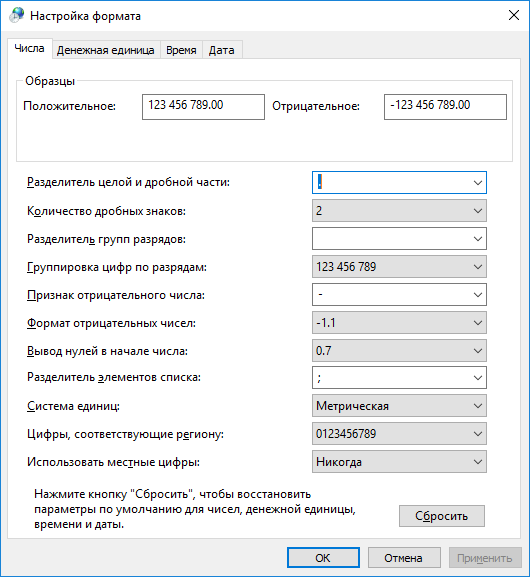The width and height of the screenshot is (530, 577).
Task: Click label Разделитель элементов списка
Action: [114, 377]
